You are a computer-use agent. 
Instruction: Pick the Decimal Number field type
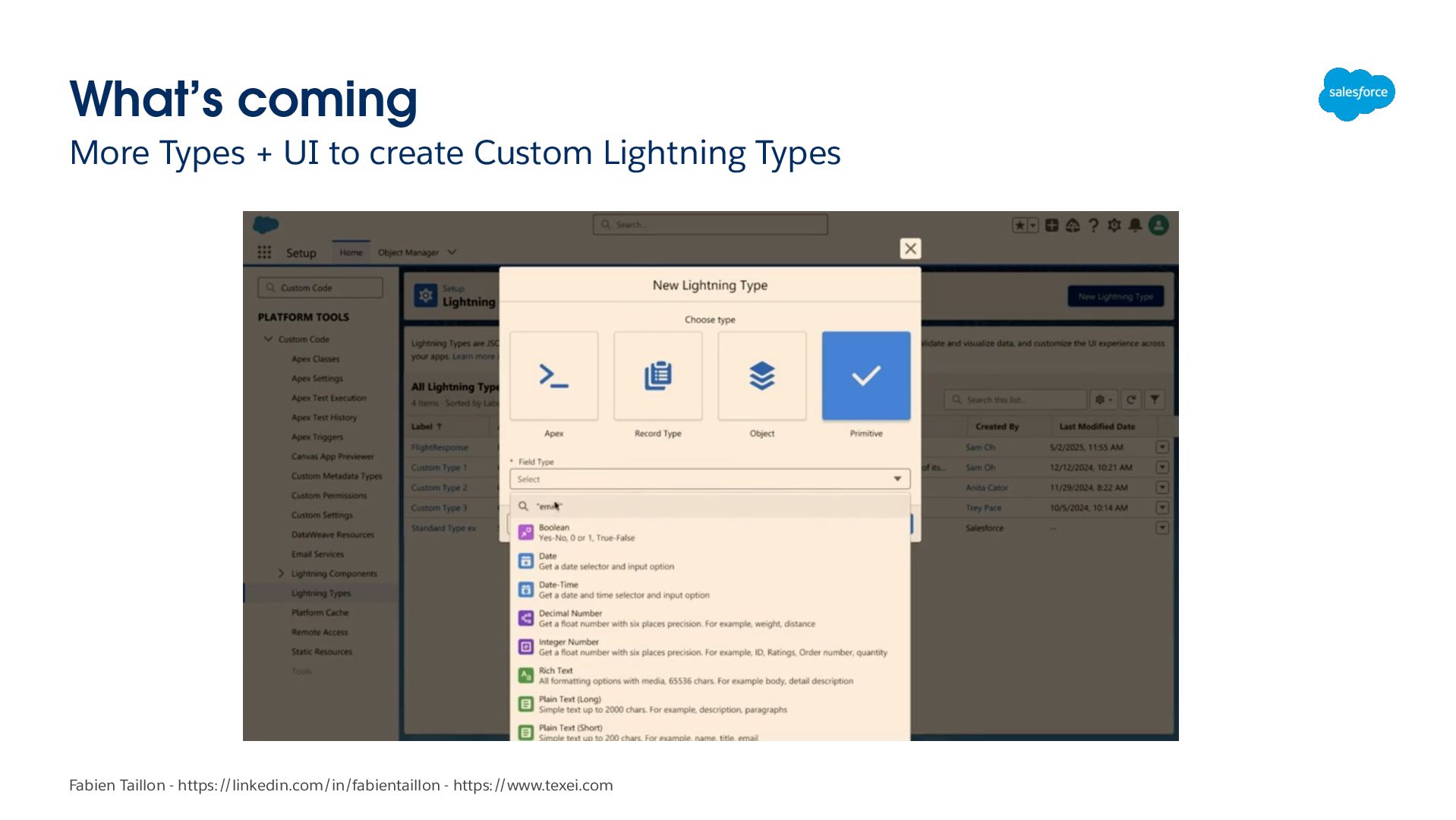(710, 618)
